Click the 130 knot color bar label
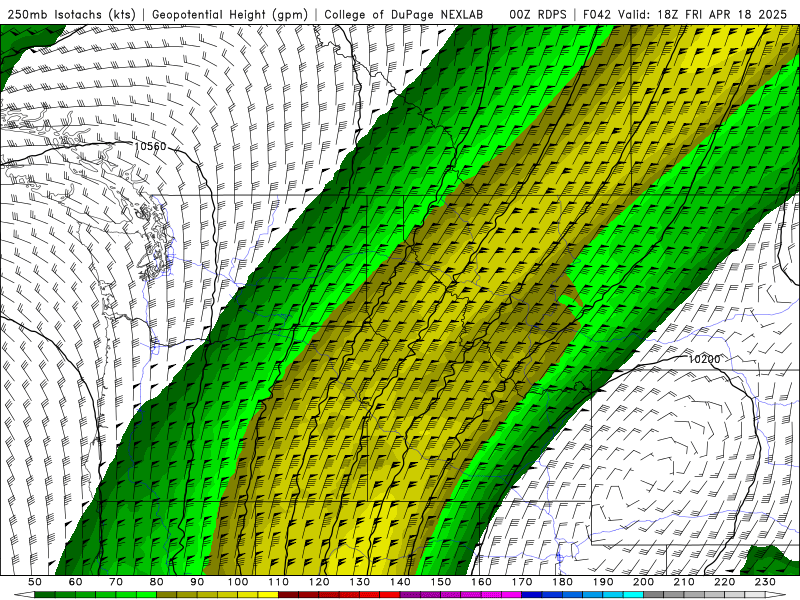The width and height of the screenshot is (800, 600). tap(359, 582)
